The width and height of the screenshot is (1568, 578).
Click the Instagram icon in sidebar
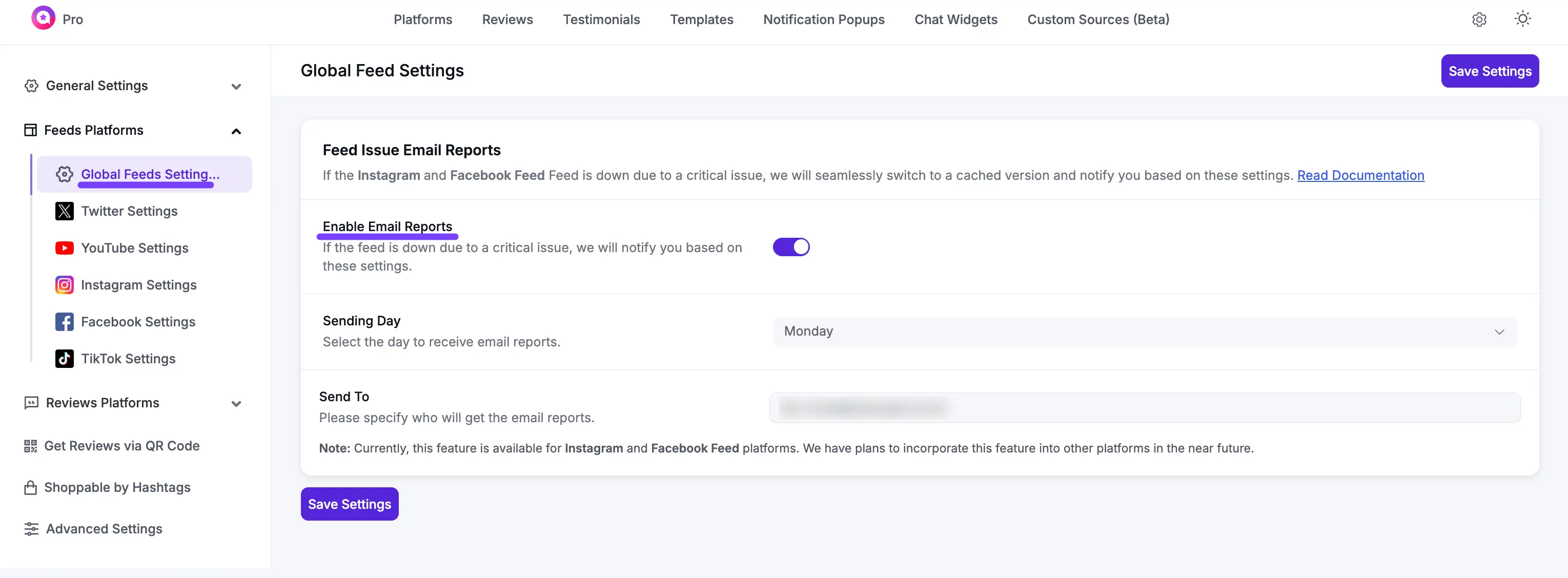point(65,285)
